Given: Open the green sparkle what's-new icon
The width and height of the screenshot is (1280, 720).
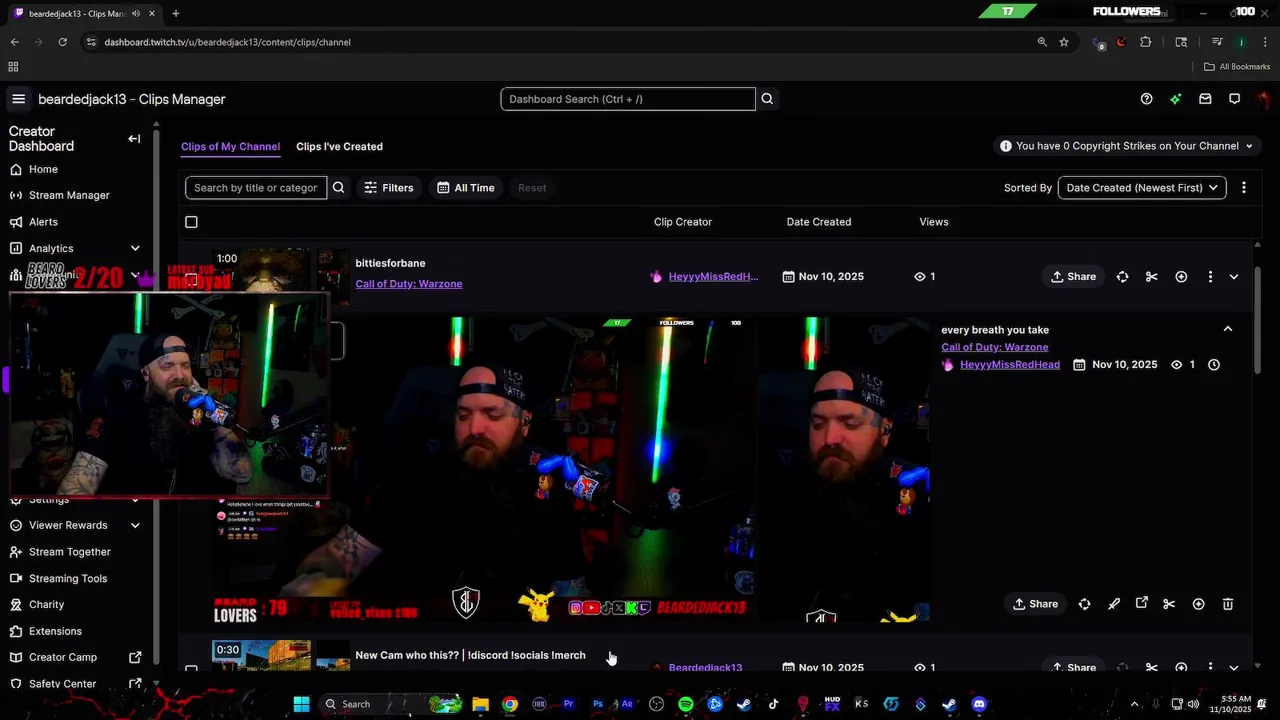Looking at the screenshot, I should (1176, 99).
